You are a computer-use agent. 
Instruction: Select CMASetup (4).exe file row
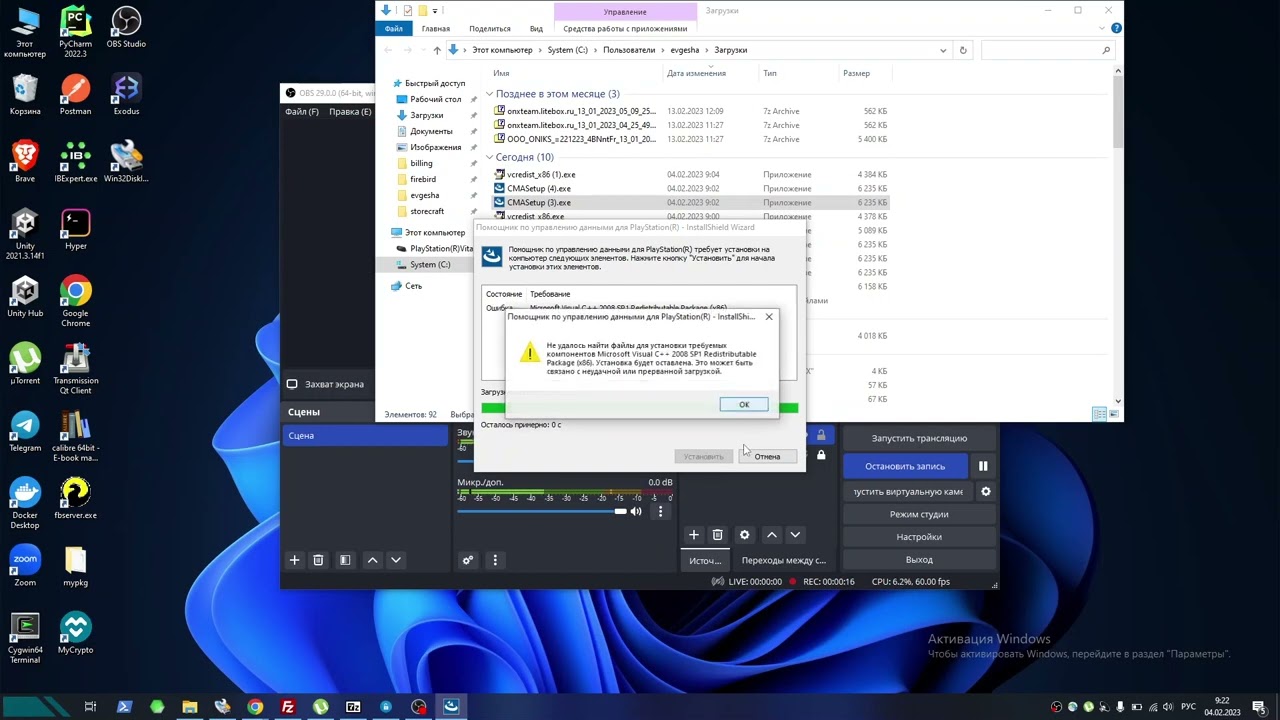coord(690,188)
